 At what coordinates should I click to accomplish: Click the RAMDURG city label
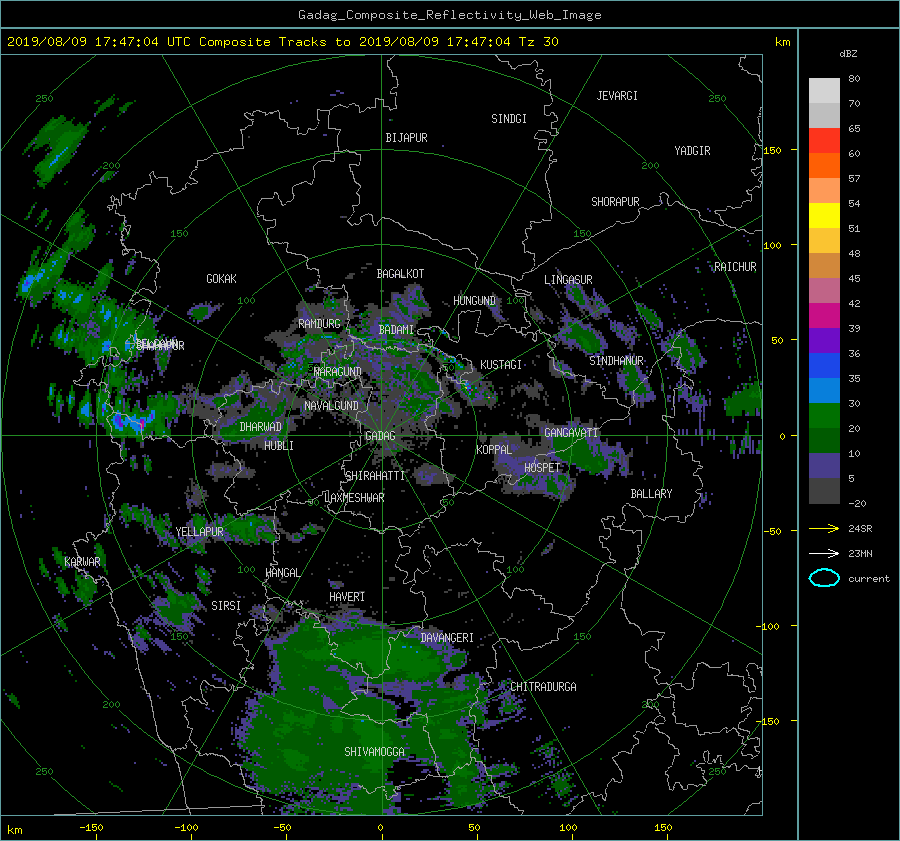(x=319, y=324)
